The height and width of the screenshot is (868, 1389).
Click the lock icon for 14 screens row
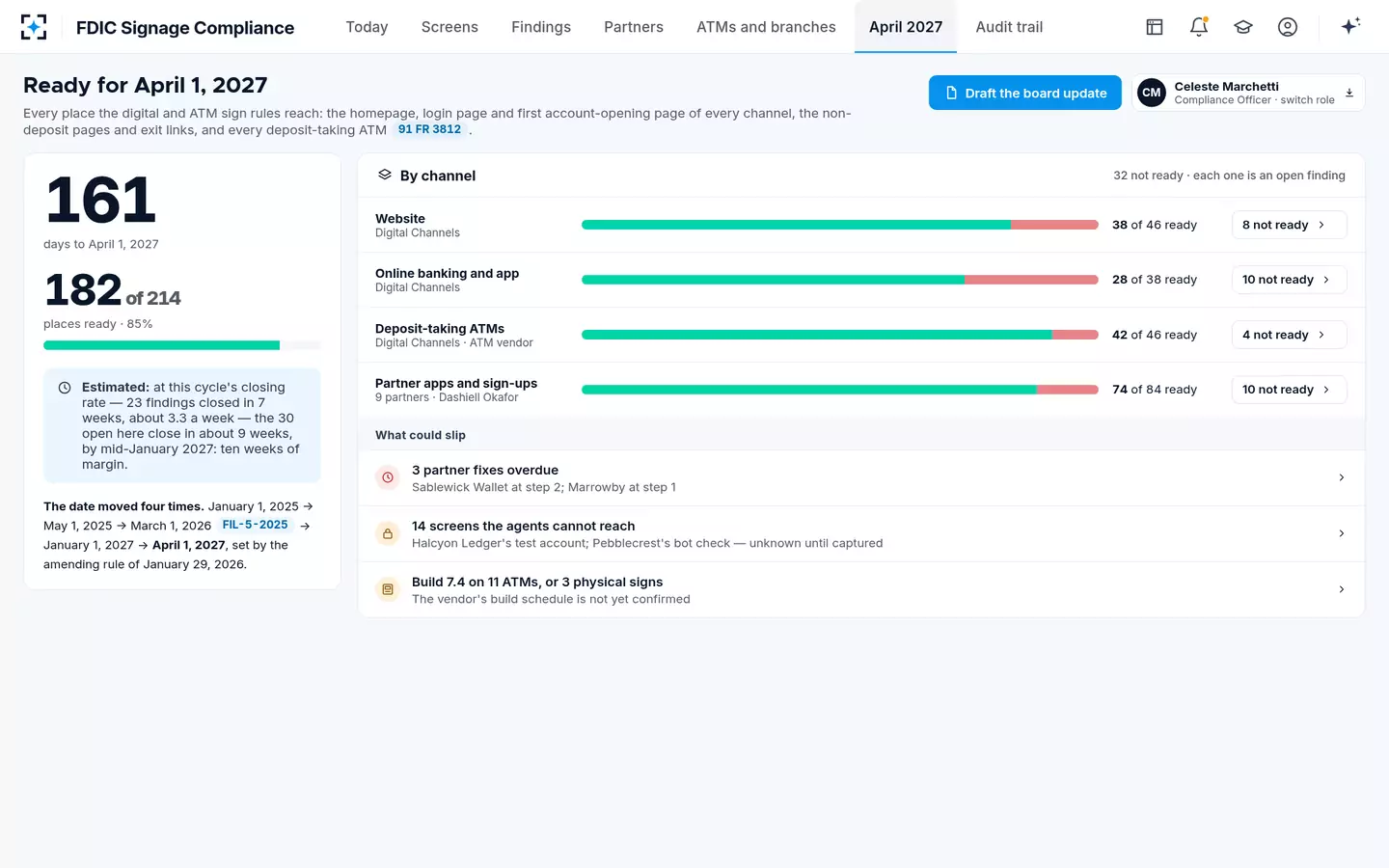[x=388, y=533]
